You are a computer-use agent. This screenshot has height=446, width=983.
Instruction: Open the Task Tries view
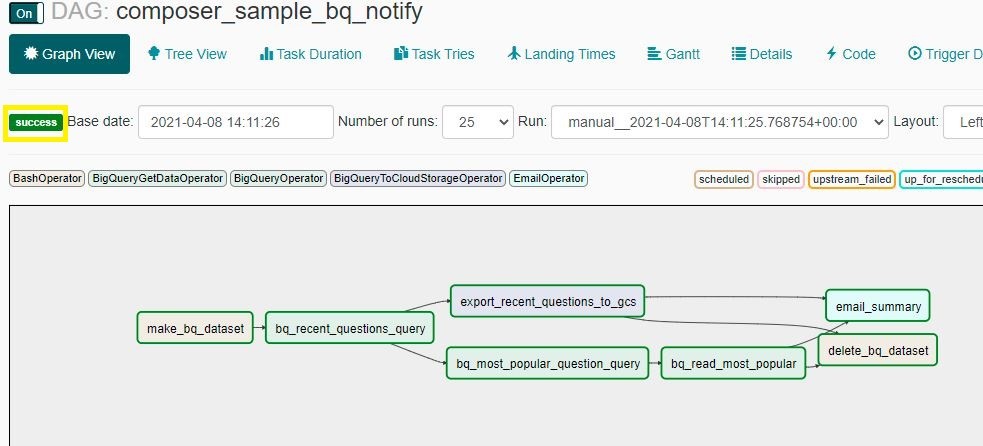pos(434,54)
